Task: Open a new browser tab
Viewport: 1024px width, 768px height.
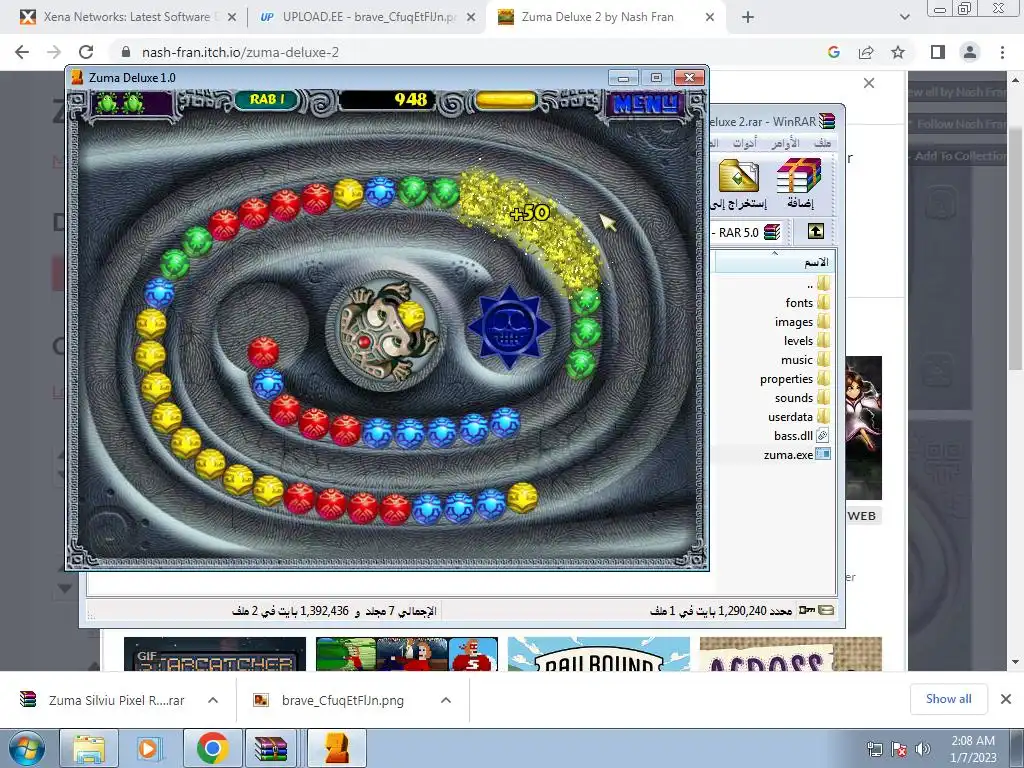Action: point(748,18)
